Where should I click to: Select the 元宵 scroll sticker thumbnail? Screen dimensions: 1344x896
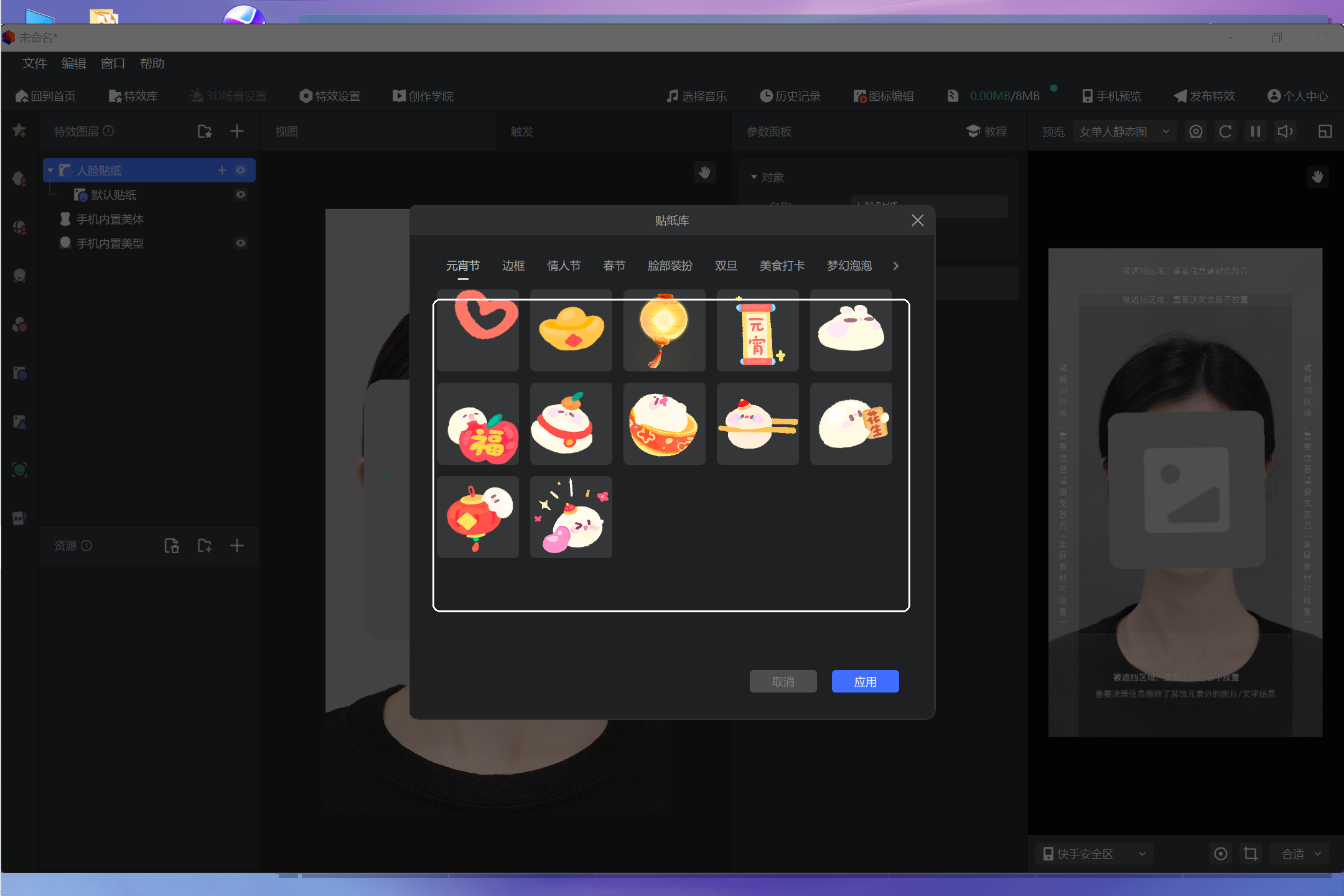click(758, 330)
